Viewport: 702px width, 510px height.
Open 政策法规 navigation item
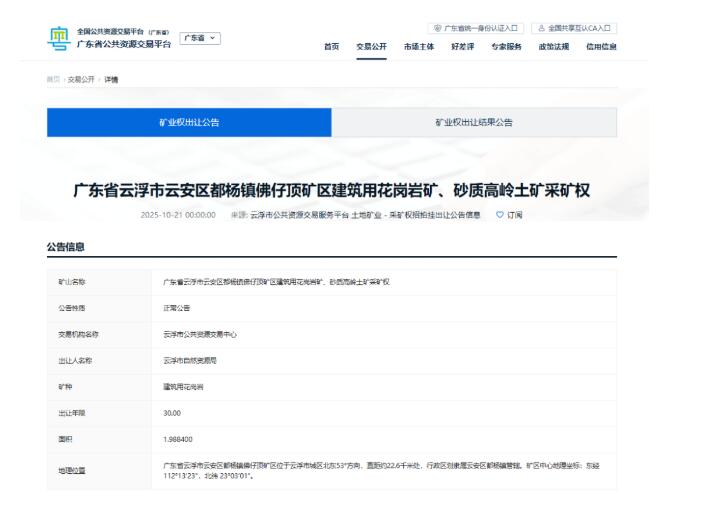(x=553, y=47)
